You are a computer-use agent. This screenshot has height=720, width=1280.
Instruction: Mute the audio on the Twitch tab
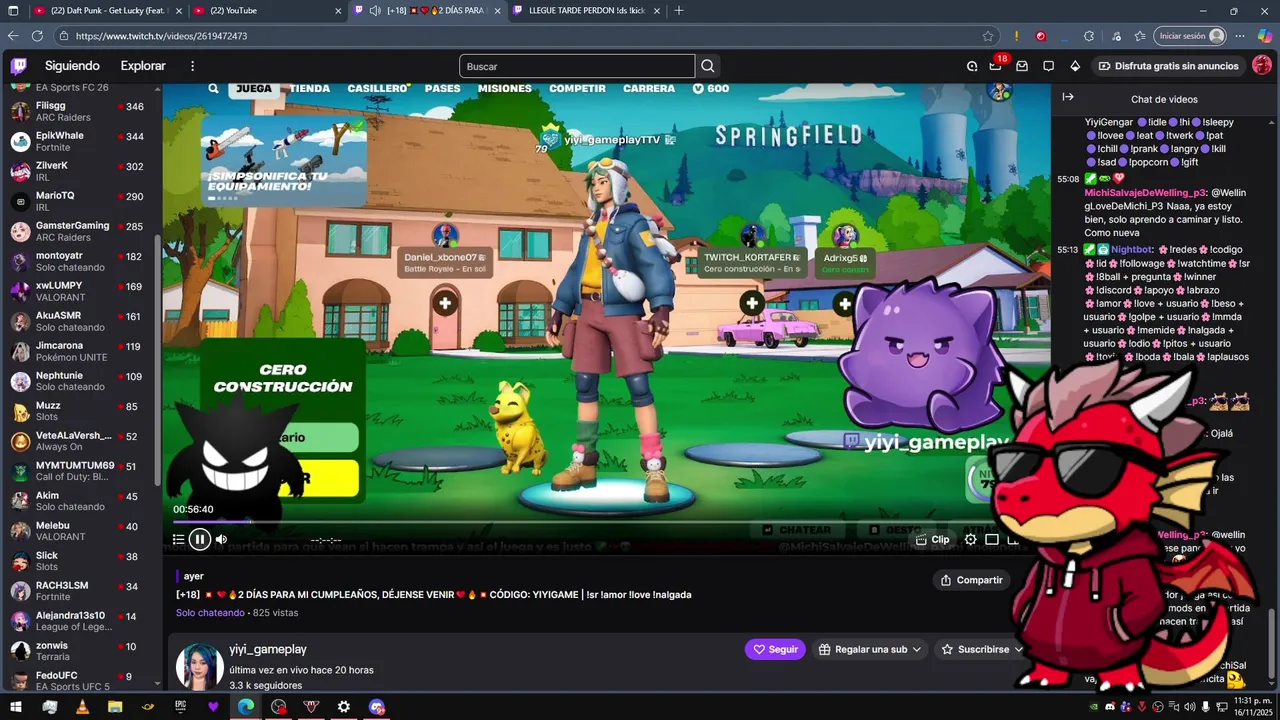375,10
